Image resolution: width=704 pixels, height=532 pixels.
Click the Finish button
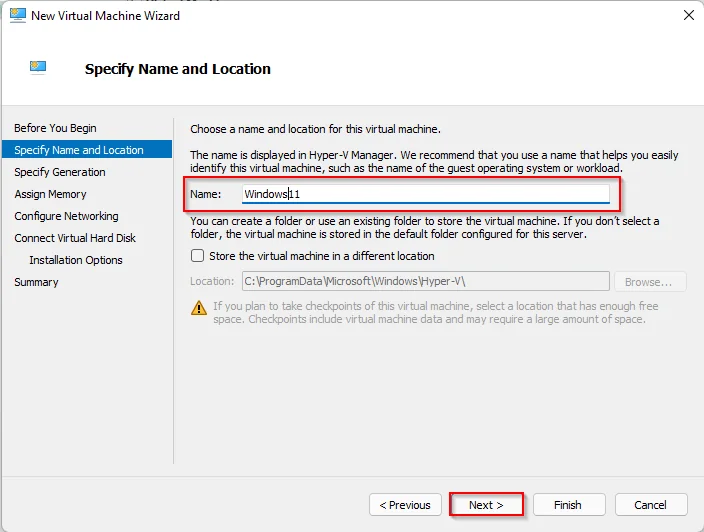point(569,505)
